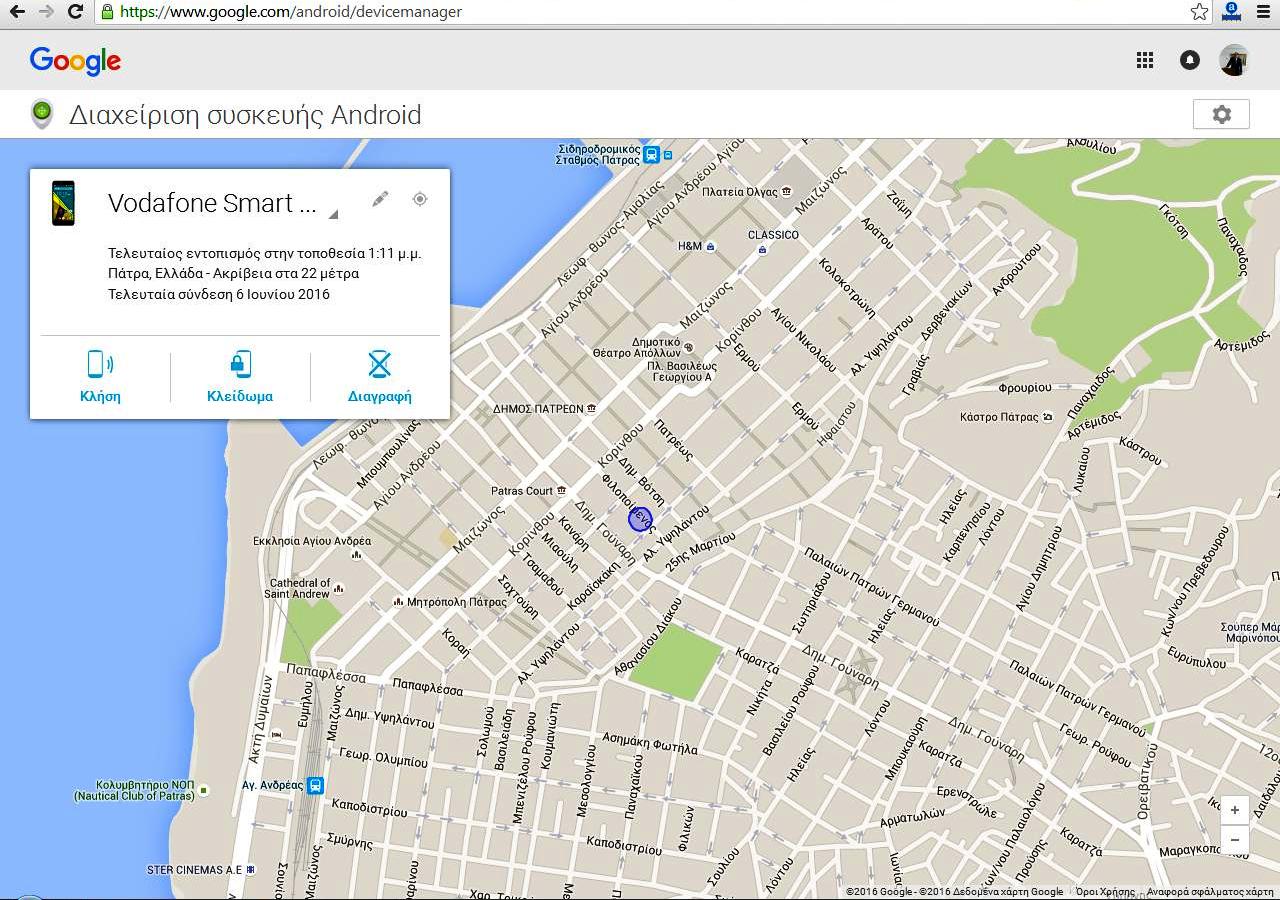Open the Όροι Χρήσης link

1105,892
